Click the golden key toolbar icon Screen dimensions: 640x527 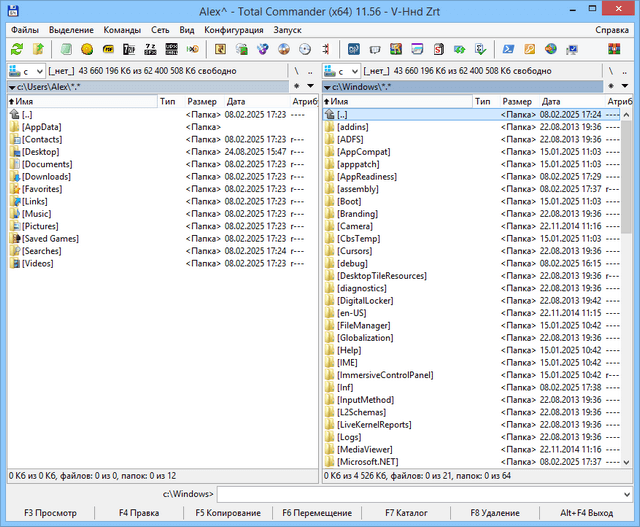coord(529,48)
